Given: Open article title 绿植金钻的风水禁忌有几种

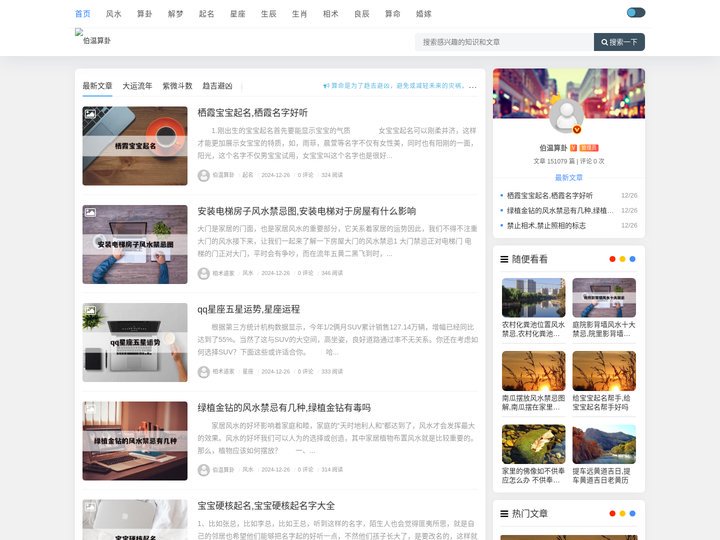Looking at the screenshot, I should click(284, 408).
